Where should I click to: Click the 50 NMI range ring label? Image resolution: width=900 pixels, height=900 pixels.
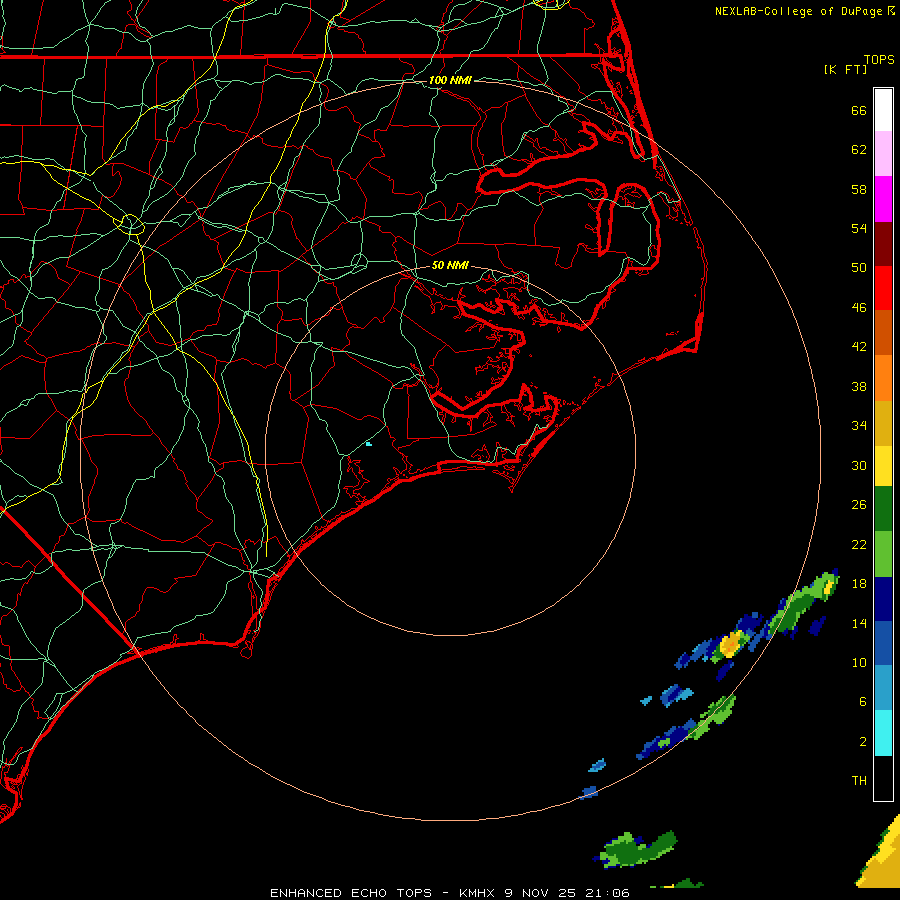point(450,265)
